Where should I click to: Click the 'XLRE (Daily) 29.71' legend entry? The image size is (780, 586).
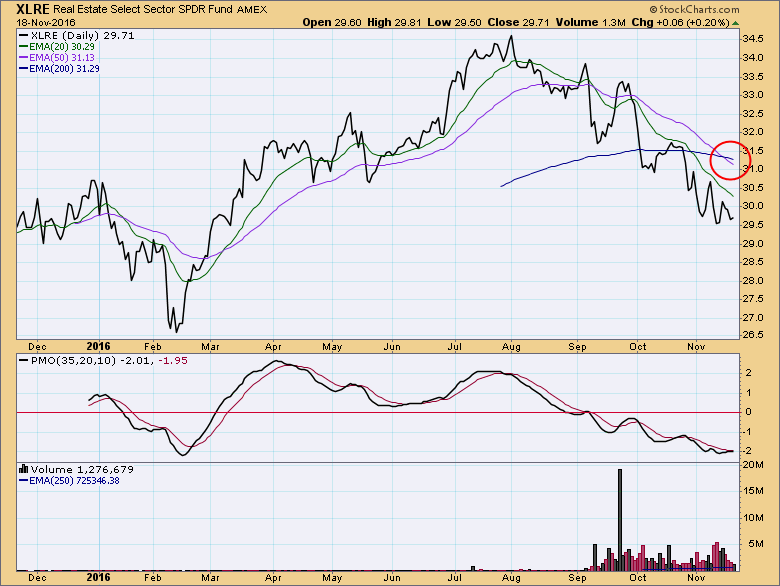pos(76,35)
